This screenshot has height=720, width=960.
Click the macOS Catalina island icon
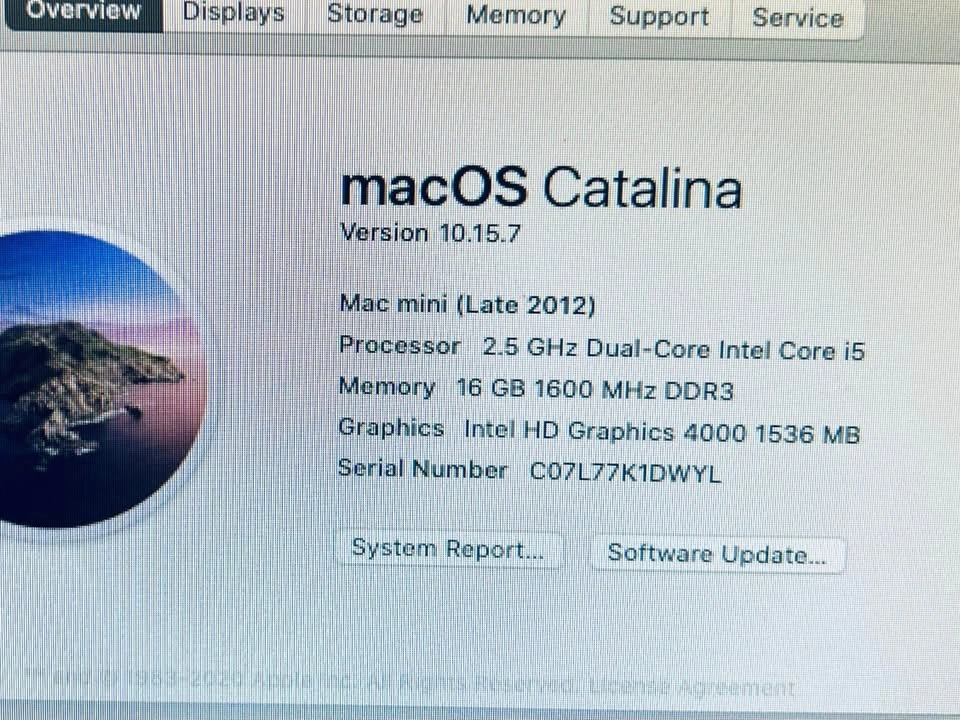[98, 378]
